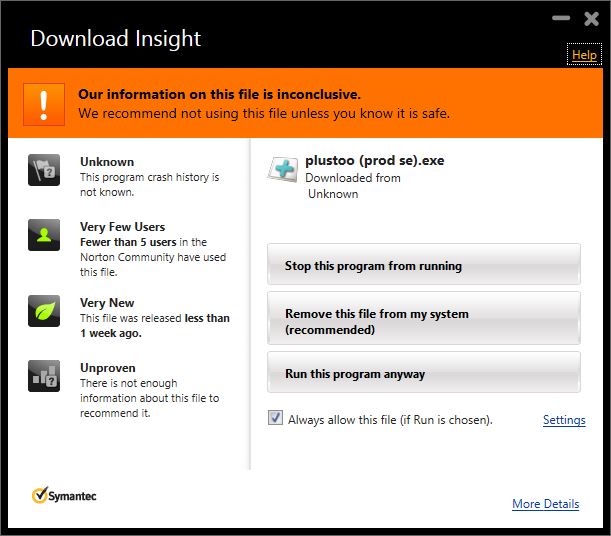Click the Unknown crash history flag icon

click(44, 170)
